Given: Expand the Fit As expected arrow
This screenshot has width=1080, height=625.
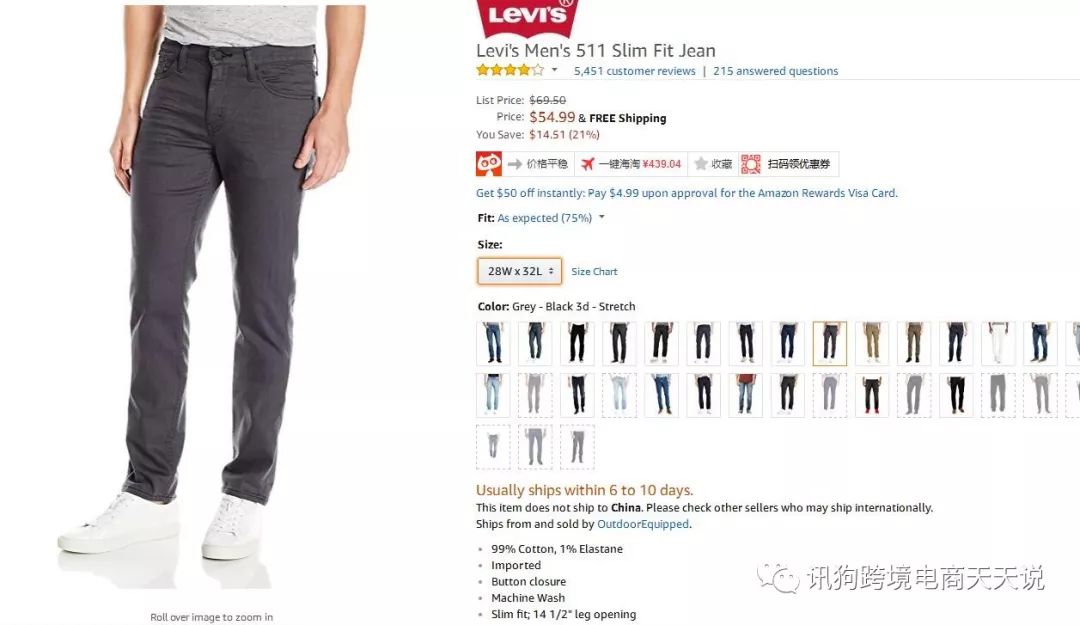Looking at the screenshot, I should pyautogui.click(x=601, y=217).
